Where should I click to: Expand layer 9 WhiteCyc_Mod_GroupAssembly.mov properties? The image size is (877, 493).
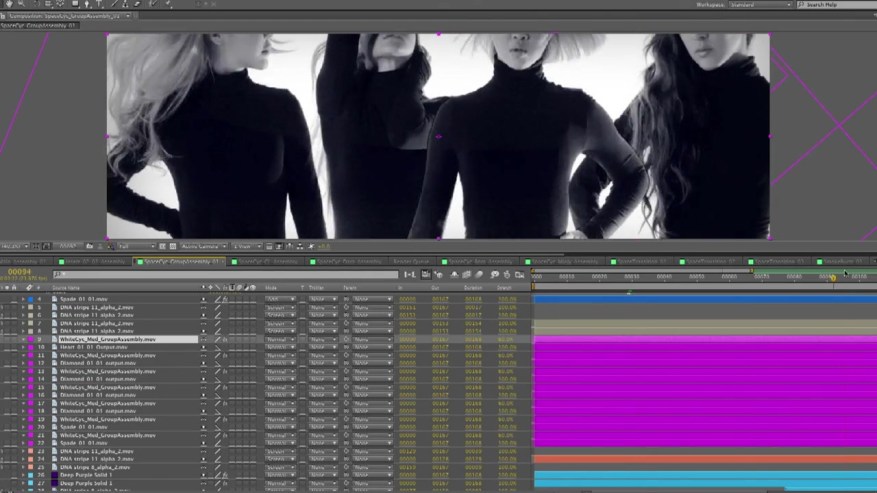pyautogui.click(x=23, y=339)
